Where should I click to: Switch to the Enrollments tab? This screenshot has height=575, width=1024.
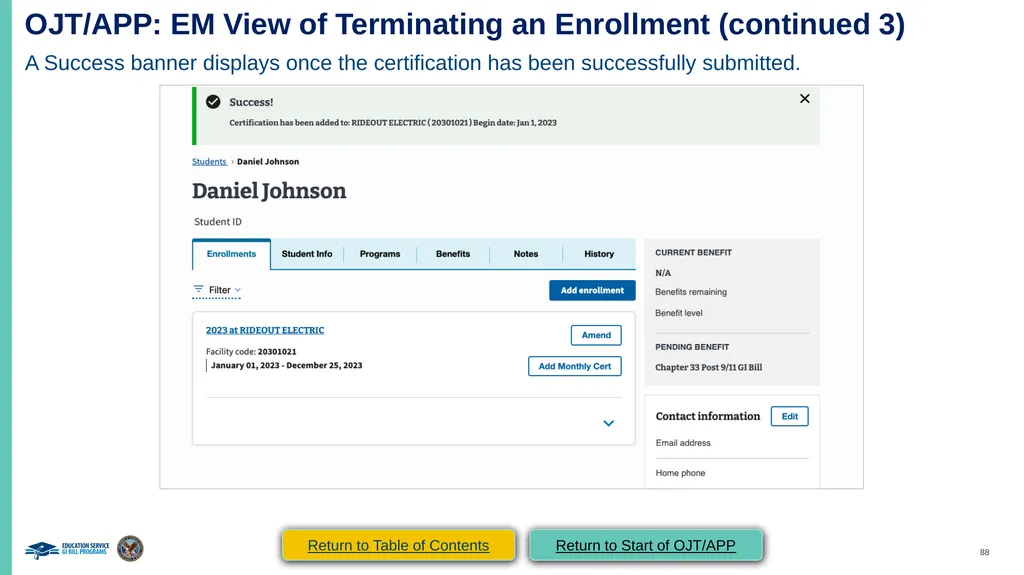coord(231,254)
